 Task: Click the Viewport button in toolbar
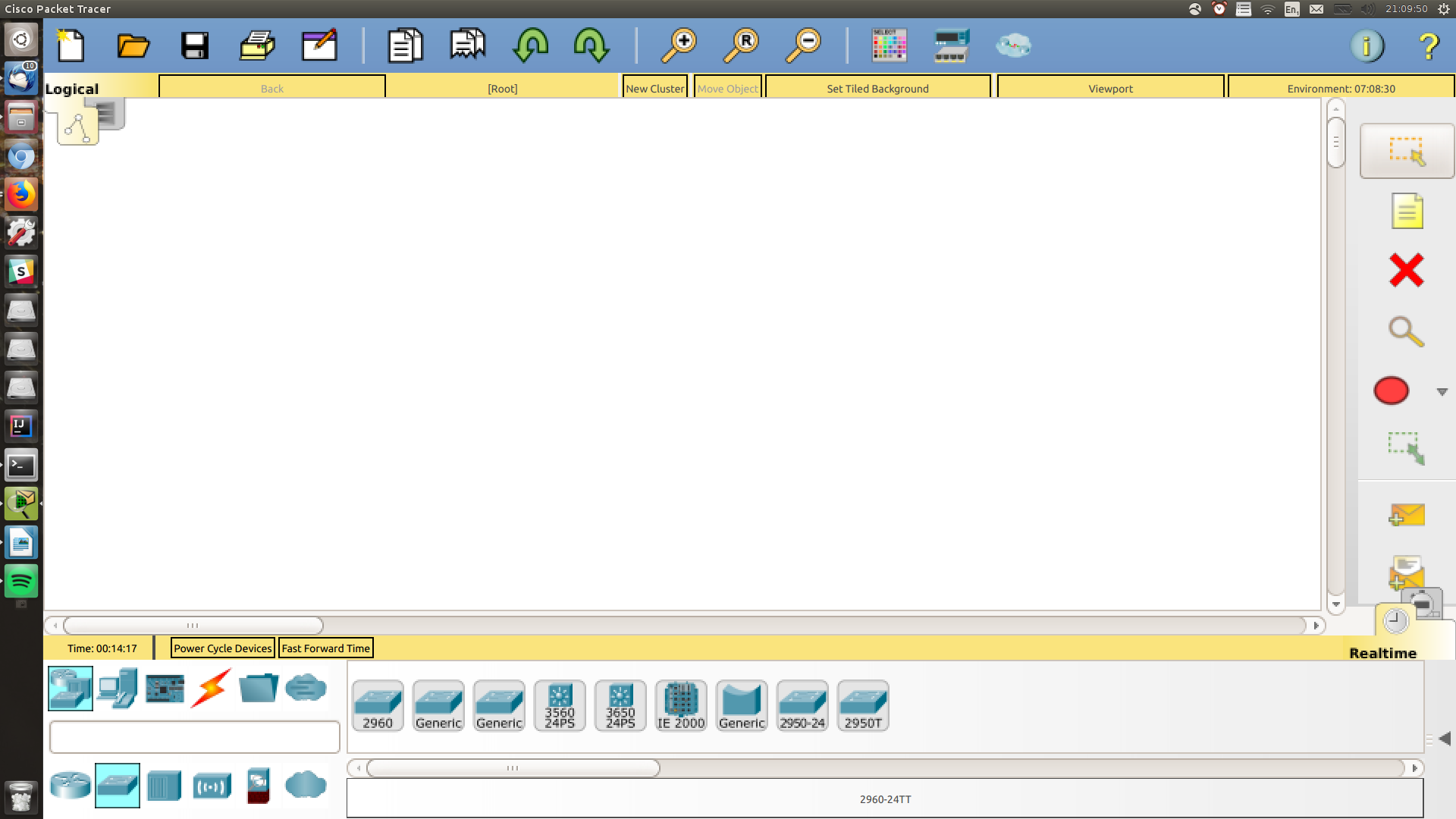click(1110, 88)
